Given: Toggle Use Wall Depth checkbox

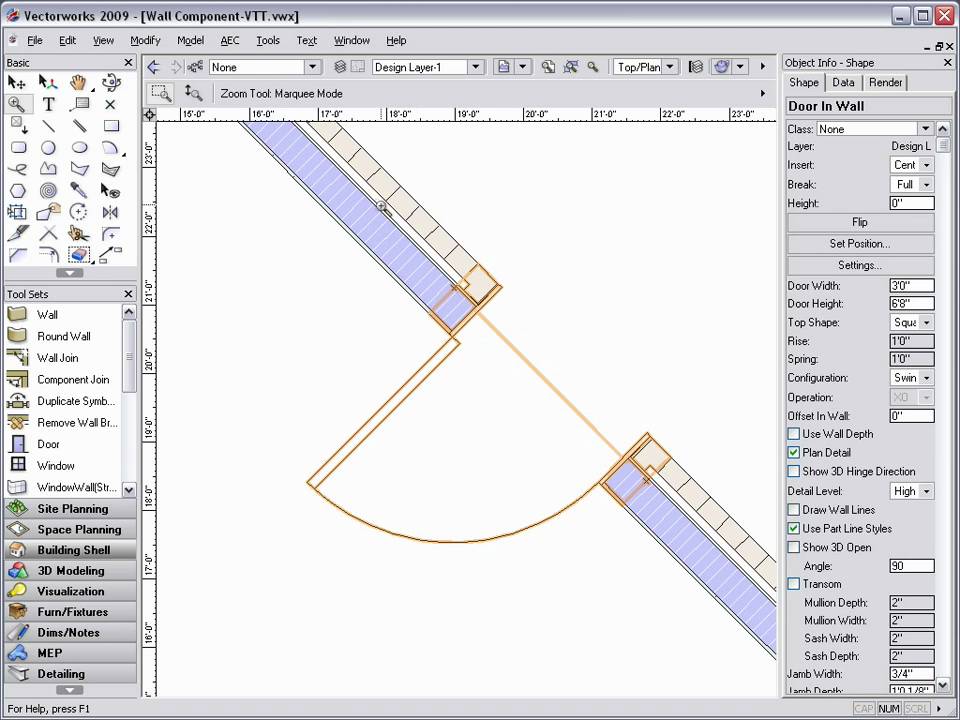Looking at the screenshot, I should (793, 433).
